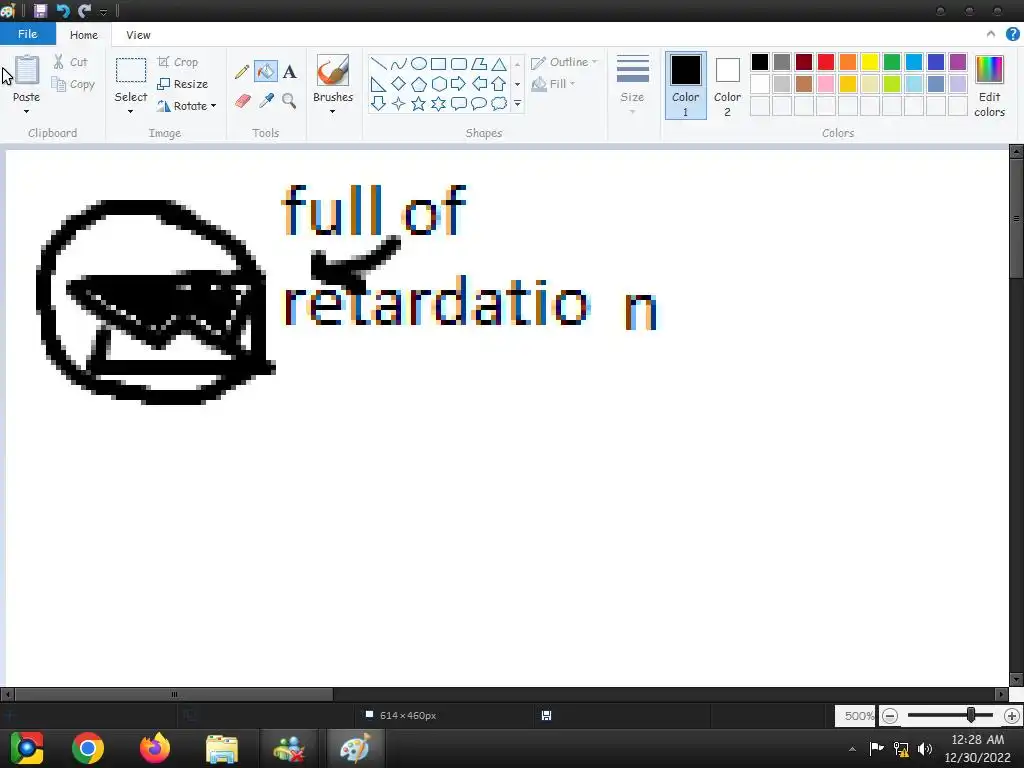Click the zoom out minus button

pyautogui.click(x=889, y=716)
